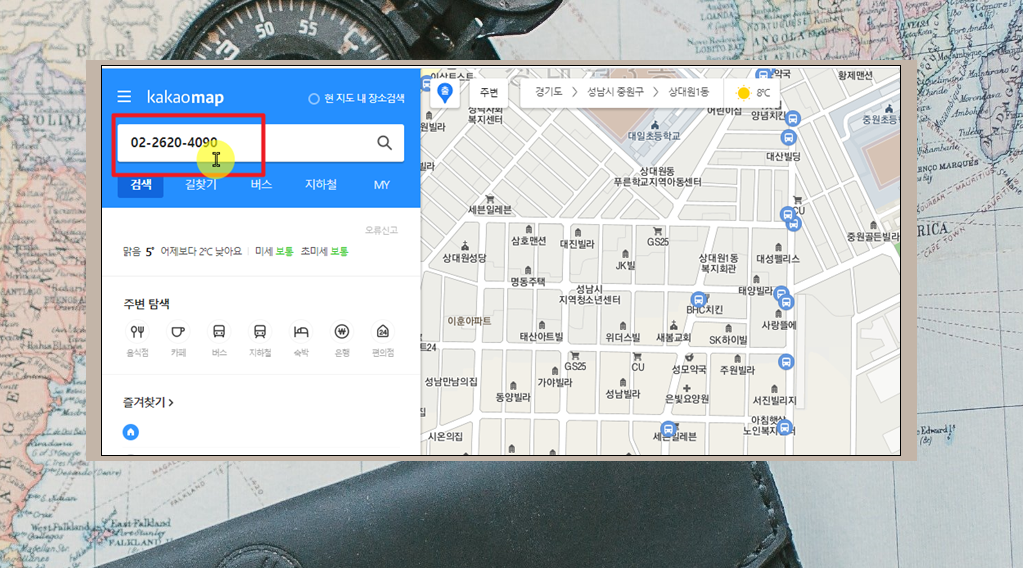Click the search magnifier icon
Screen dimensions: 1023x568
pos(384,143)
